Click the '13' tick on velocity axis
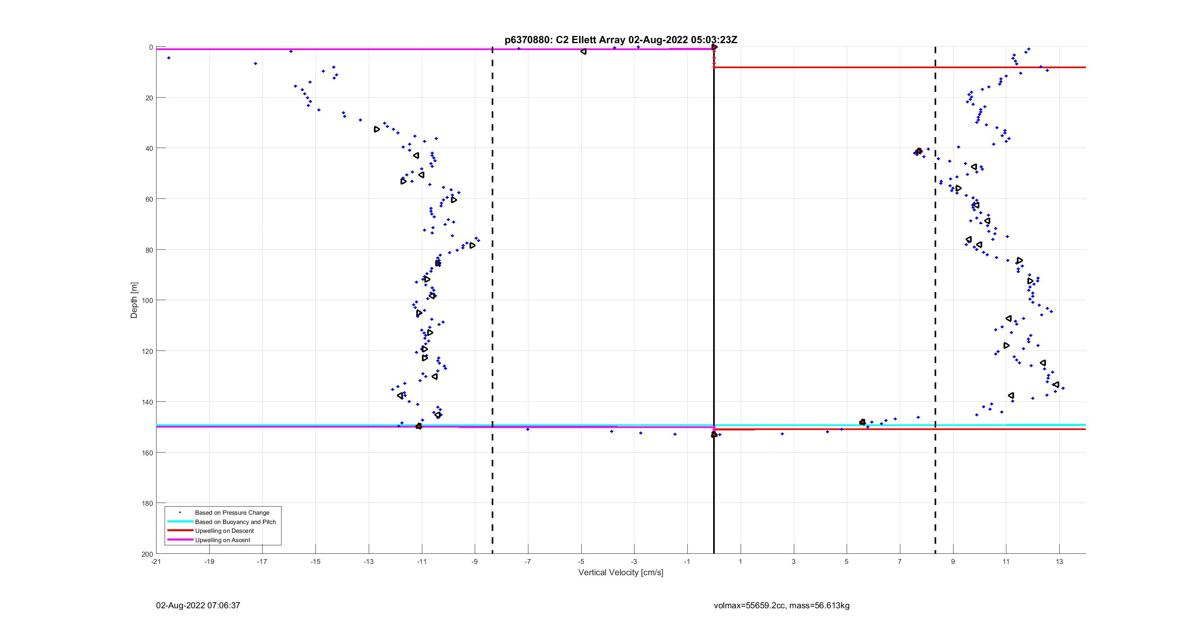The height and width of the screenshot is (622, 1200). 1058,562
